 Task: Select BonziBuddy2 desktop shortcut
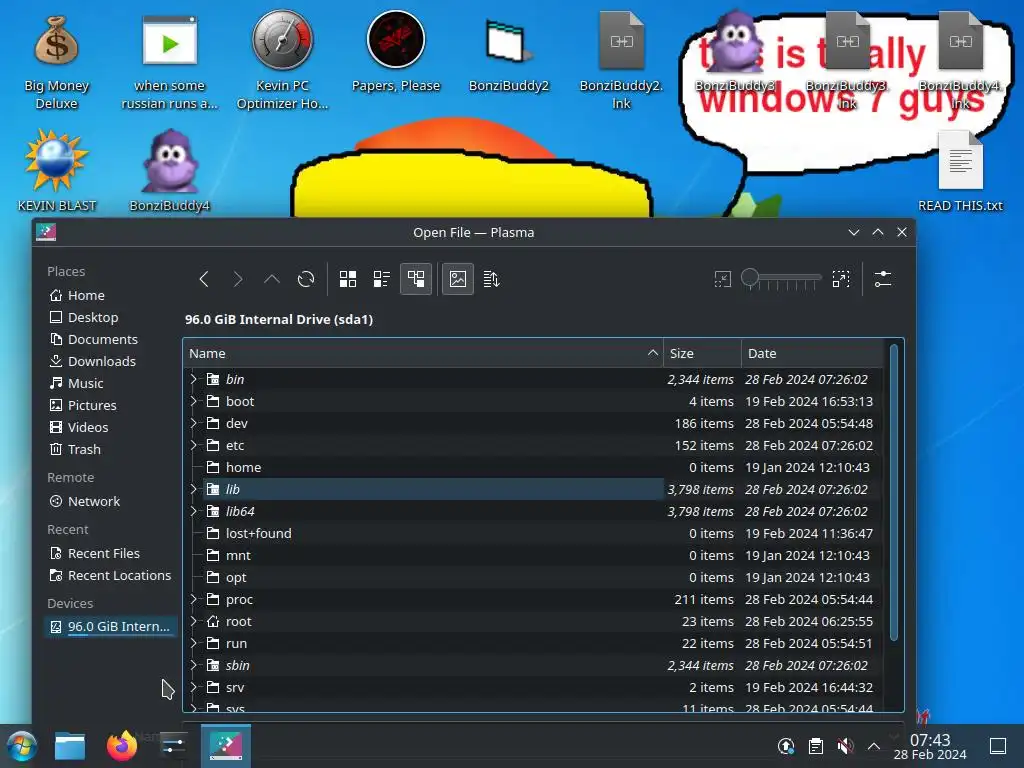[509, 55]
